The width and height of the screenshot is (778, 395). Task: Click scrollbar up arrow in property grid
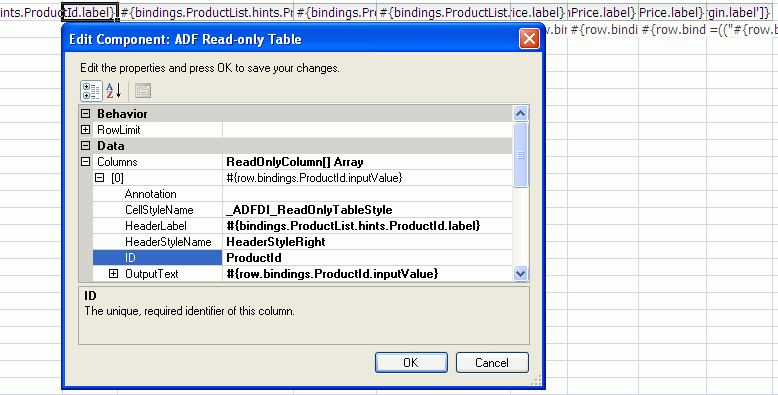[520, 114]
